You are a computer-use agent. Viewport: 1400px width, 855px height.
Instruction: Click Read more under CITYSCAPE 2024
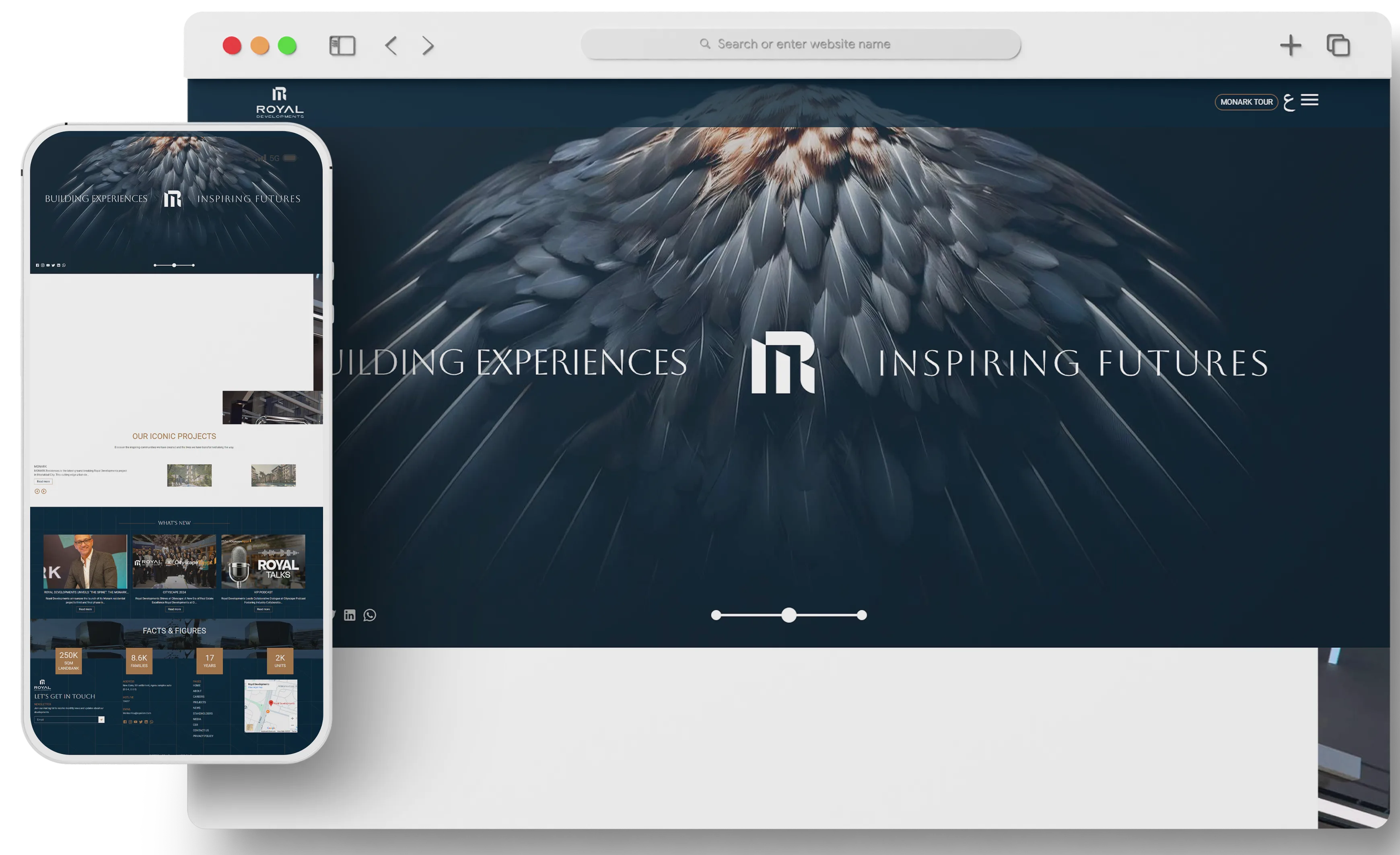(x=175, y=609)
